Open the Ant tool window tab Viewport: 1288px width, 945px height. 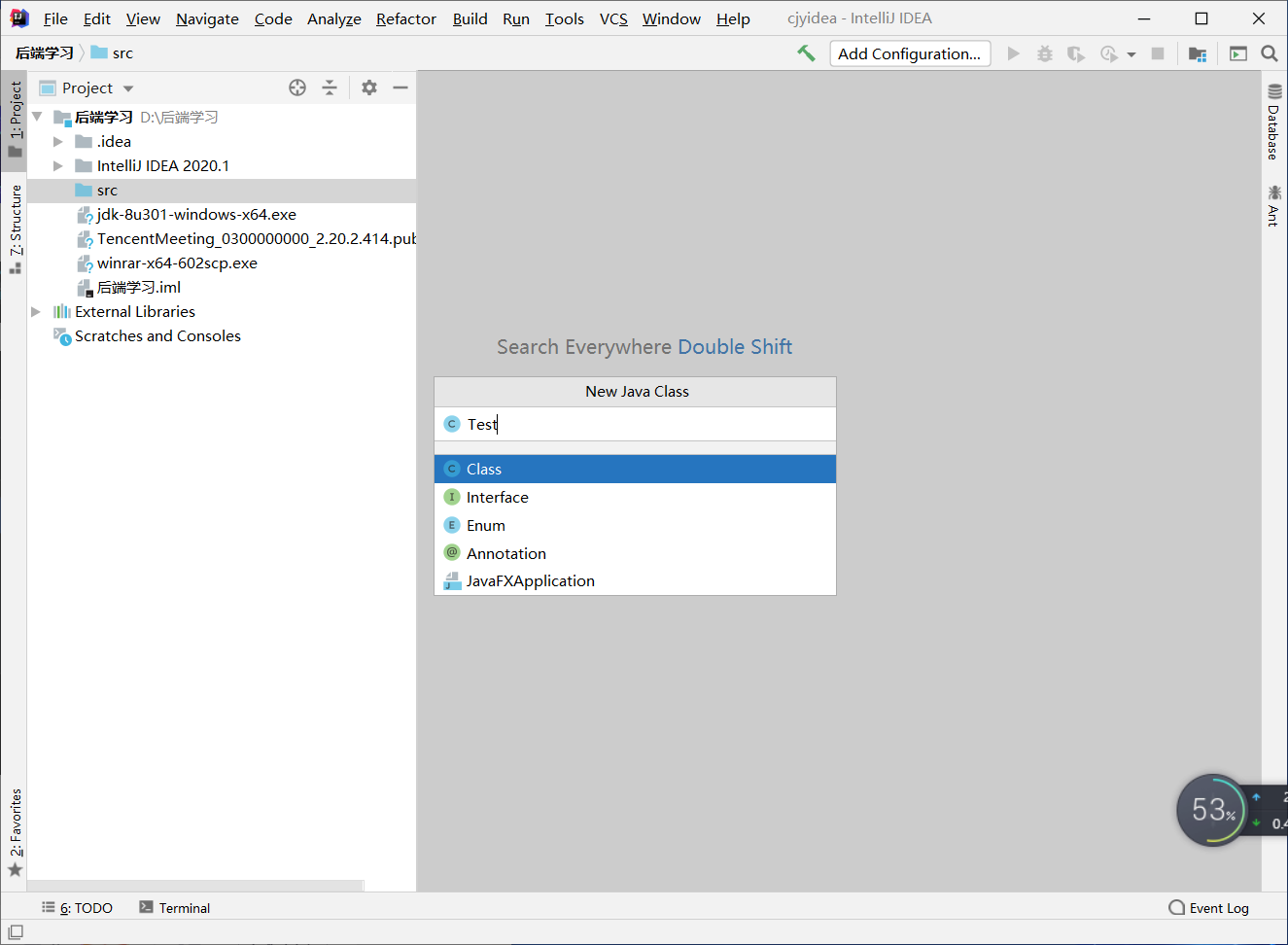click(x=1274, y=206)
